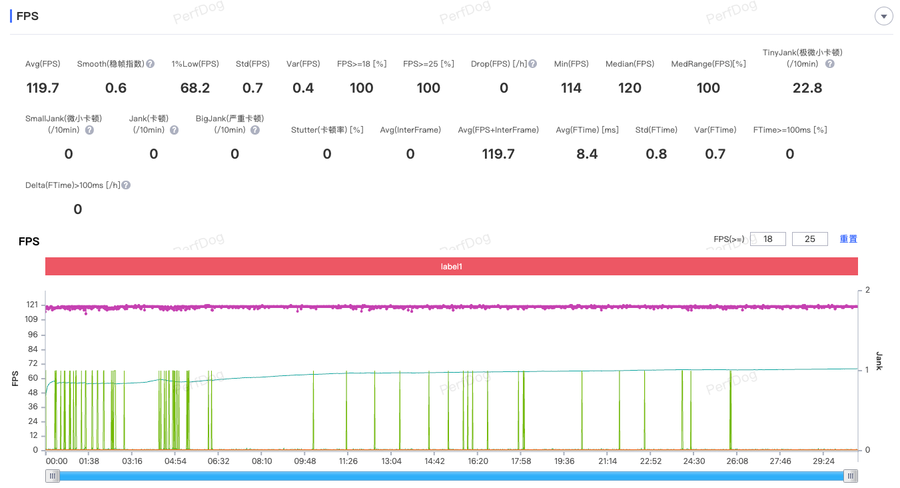The width and height of the screenshot is (900, 488).
Task: Click the 1%Low(FPS) value 68.2
Action: point(194,88)
